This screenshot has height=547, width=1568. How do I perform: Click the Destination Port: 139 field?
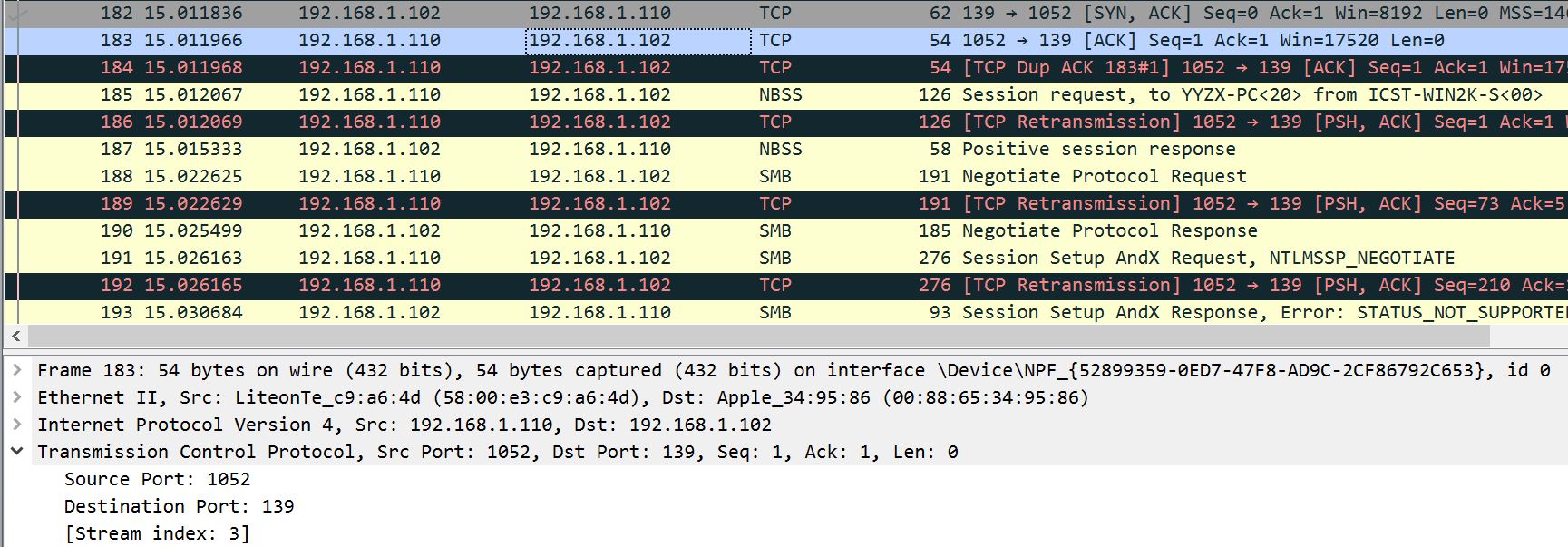coord(179,506)
